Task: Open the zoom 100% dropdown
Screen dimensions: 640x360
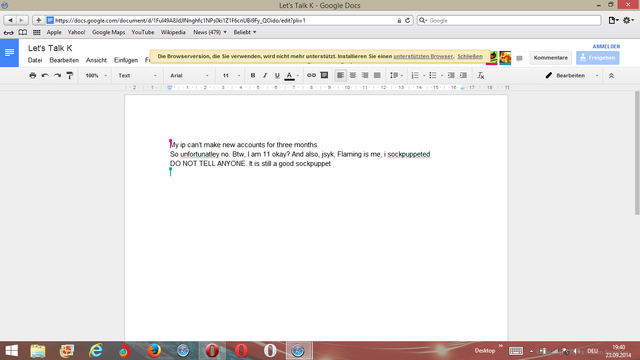Action: point(96,76)
